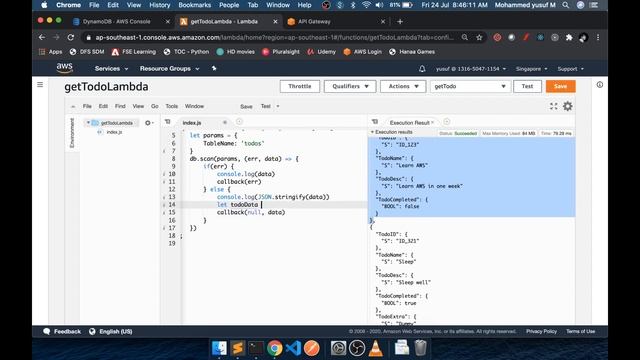
Task: Open the editor Window menu
Action: tap(194, 106)
